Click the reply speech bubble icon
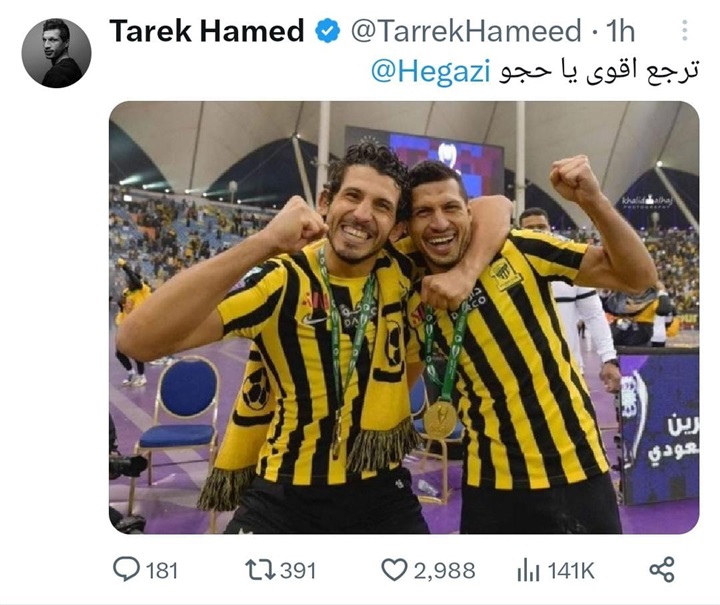Screen dimensions: 720x605 pos(126,570)
